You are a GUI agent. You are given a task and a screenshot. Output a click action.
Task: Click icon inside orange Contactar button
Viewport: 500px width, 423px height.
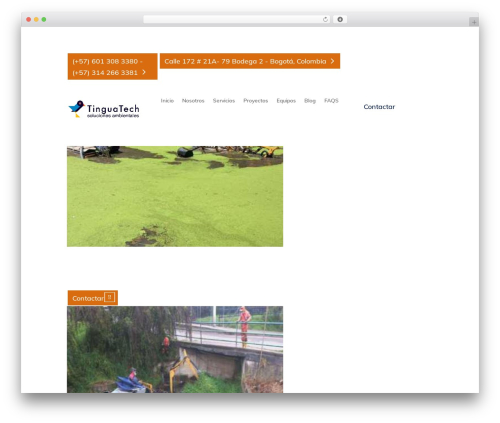pos(109,297)
